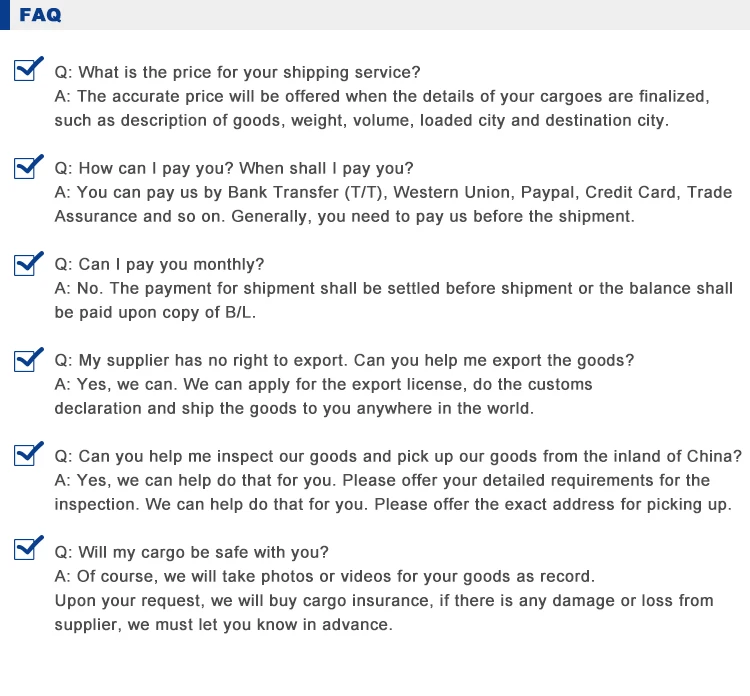The image size is (750, 696).
Task: Click the blue accent bar beside FAQ
Action: click(5, 15)
